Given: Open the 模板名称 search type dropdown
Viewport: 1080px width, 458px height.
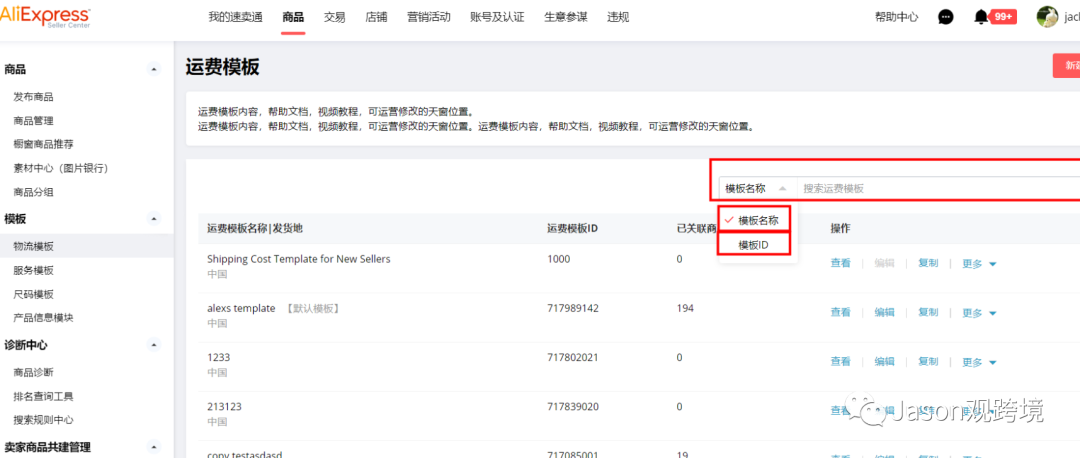Looking at the screenshot, I should 756,188.
